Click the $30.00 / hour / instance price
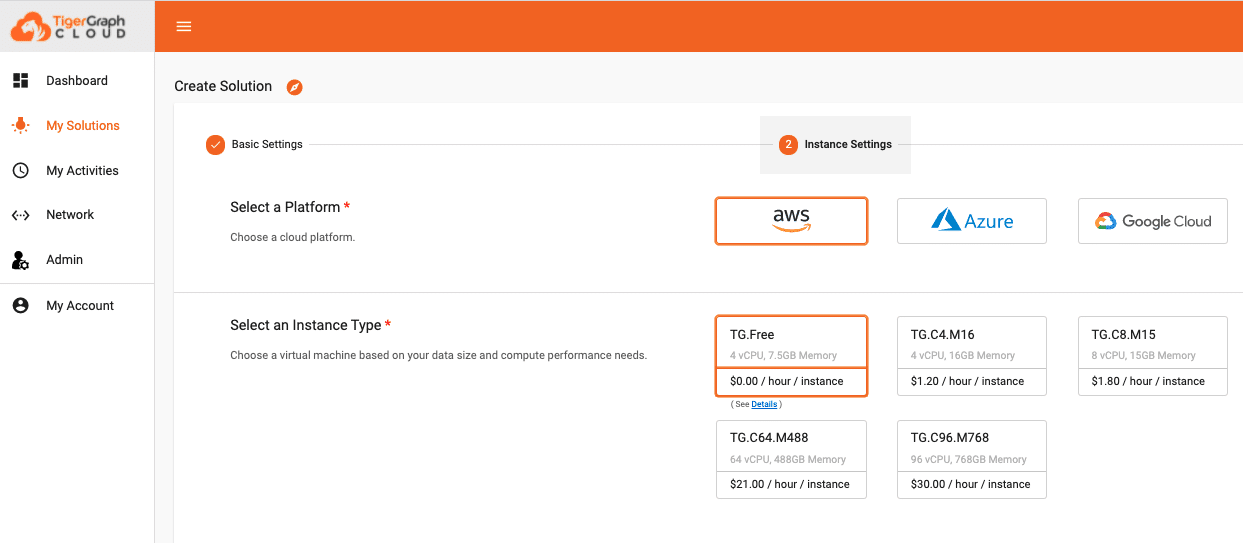Viewport: 1243px width, 543px height. 970,485
